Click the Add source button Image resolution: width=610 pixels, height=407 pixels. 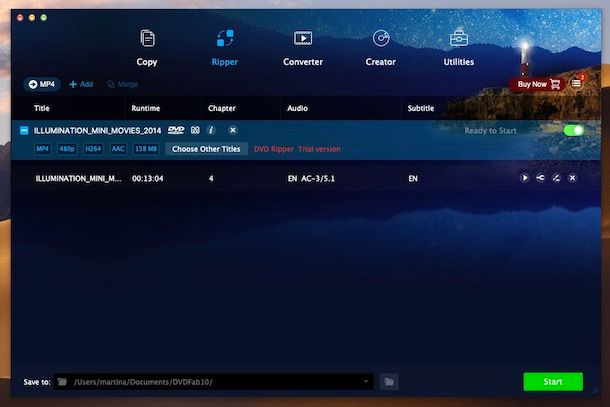pos(81,84)
